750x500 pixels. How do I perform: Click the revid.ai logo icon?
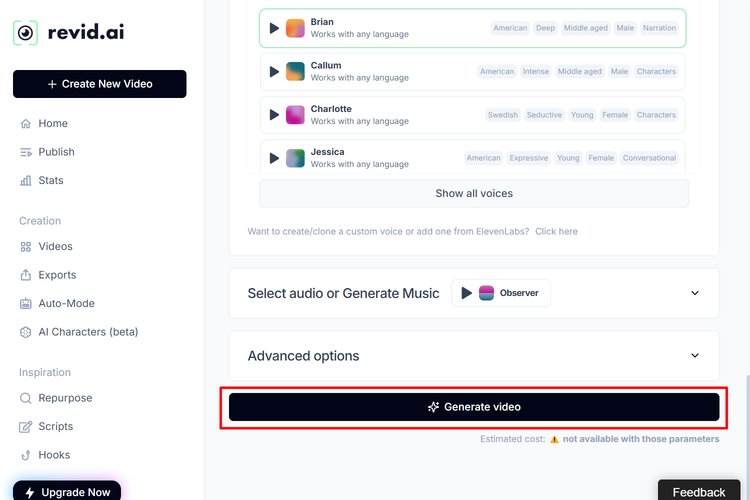pyautogui.click(x=26, y=32)
